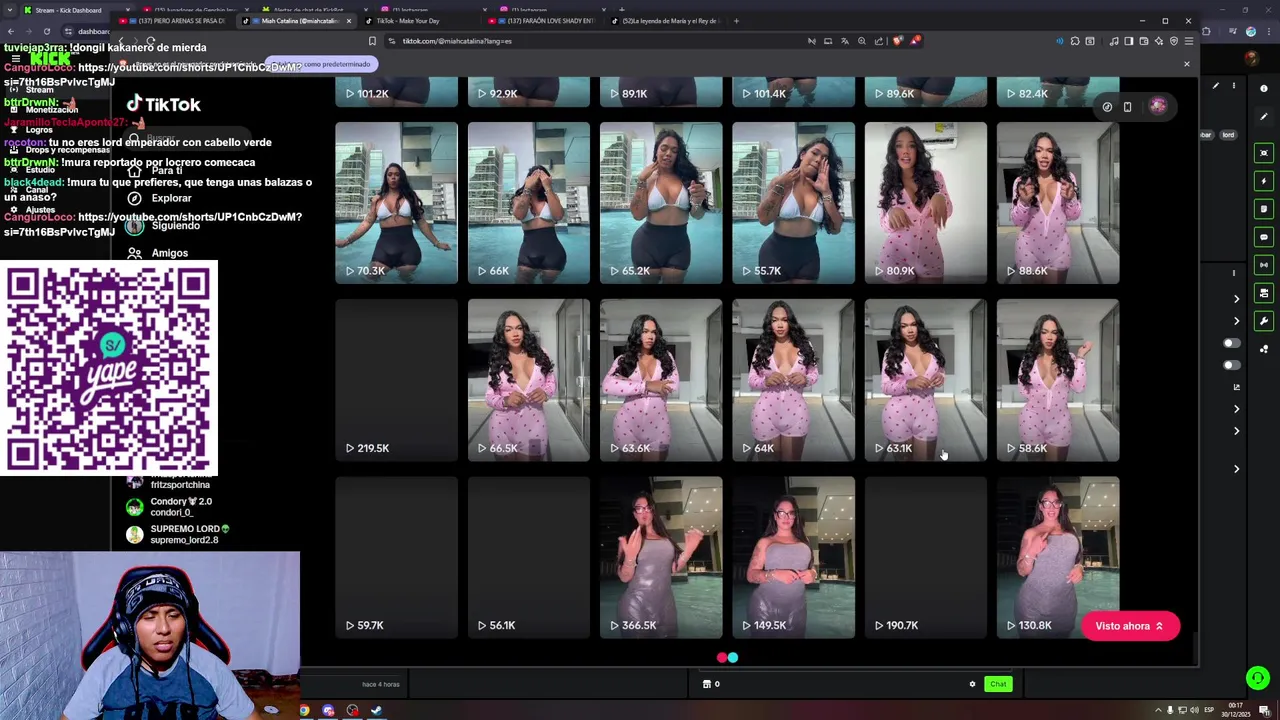This screenshot has height=720, width=1280.
Task: Toggle the second switch in Kick panel
Action: 1232,365
